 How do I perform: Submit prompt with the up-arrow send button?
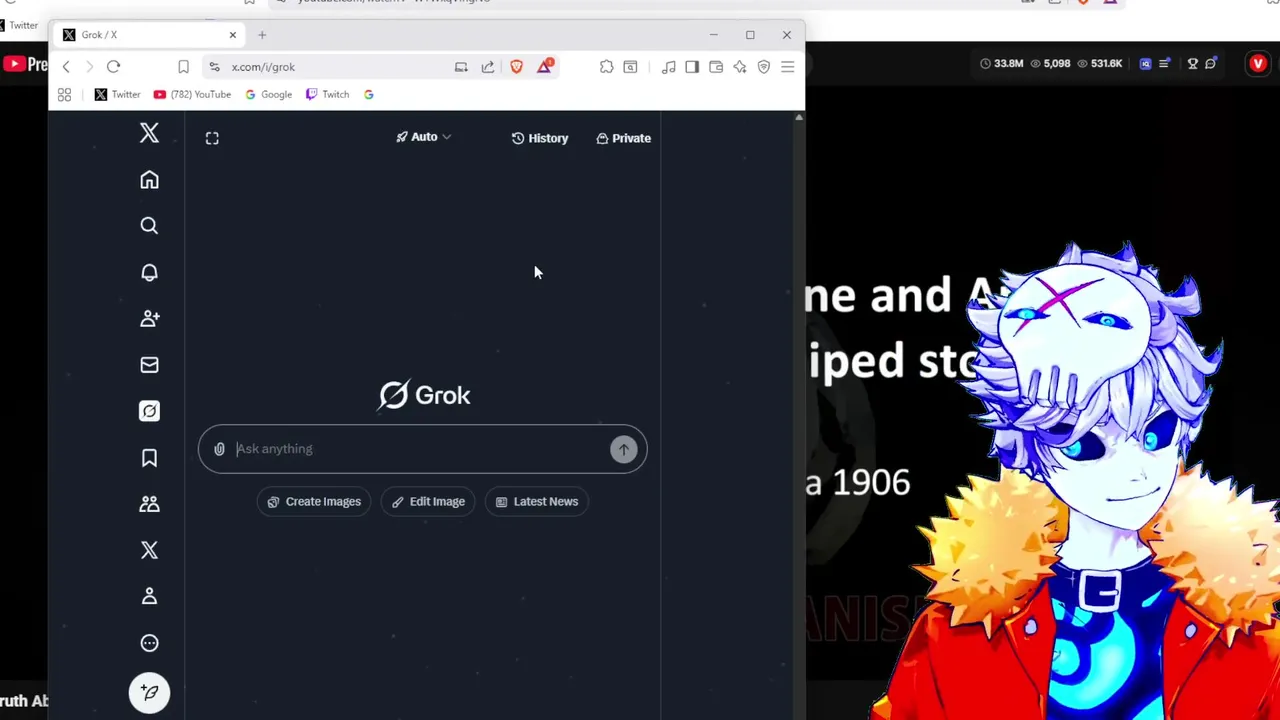click(623, 449)
